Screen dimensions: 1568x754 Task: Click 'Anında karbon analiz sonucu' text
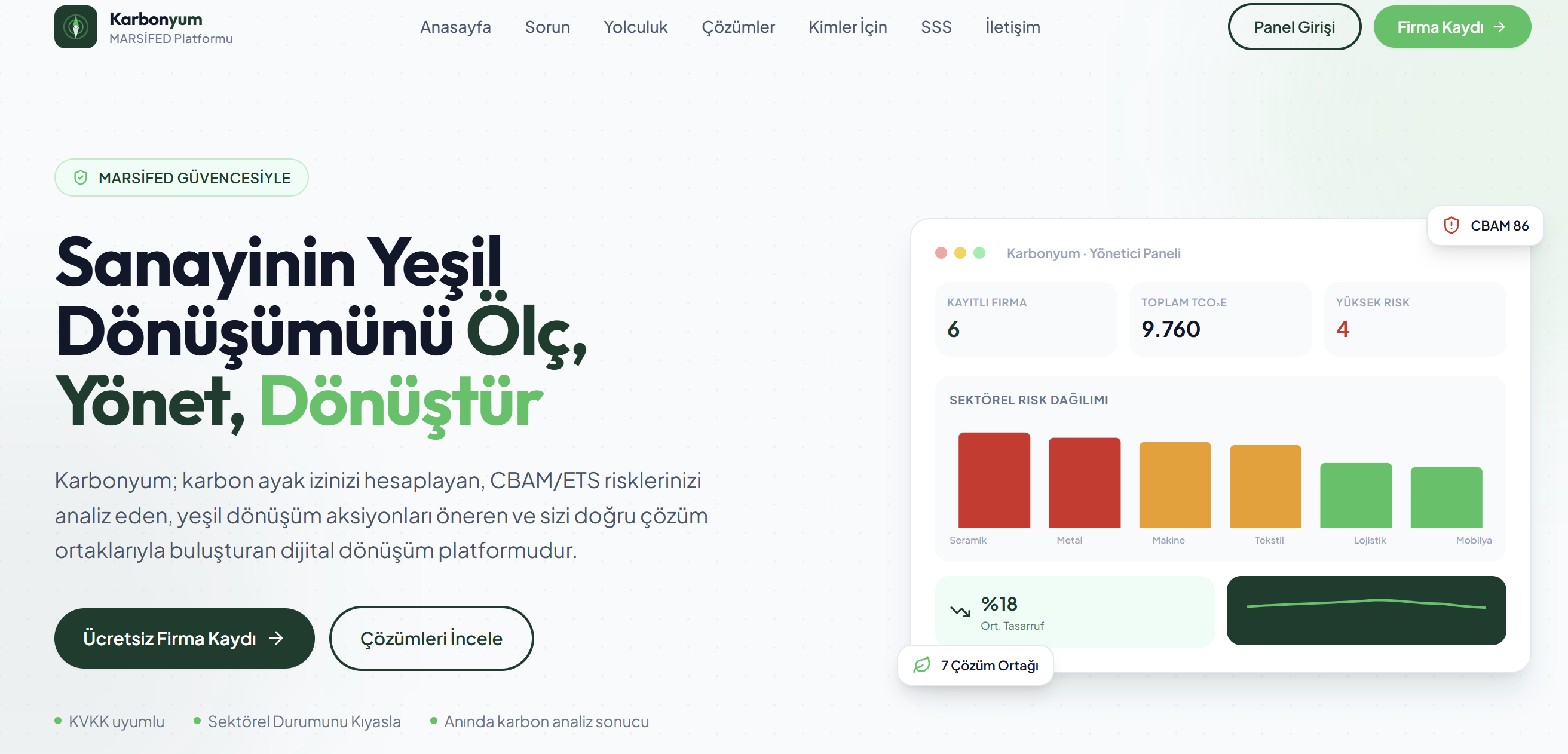tap(546, 721)
